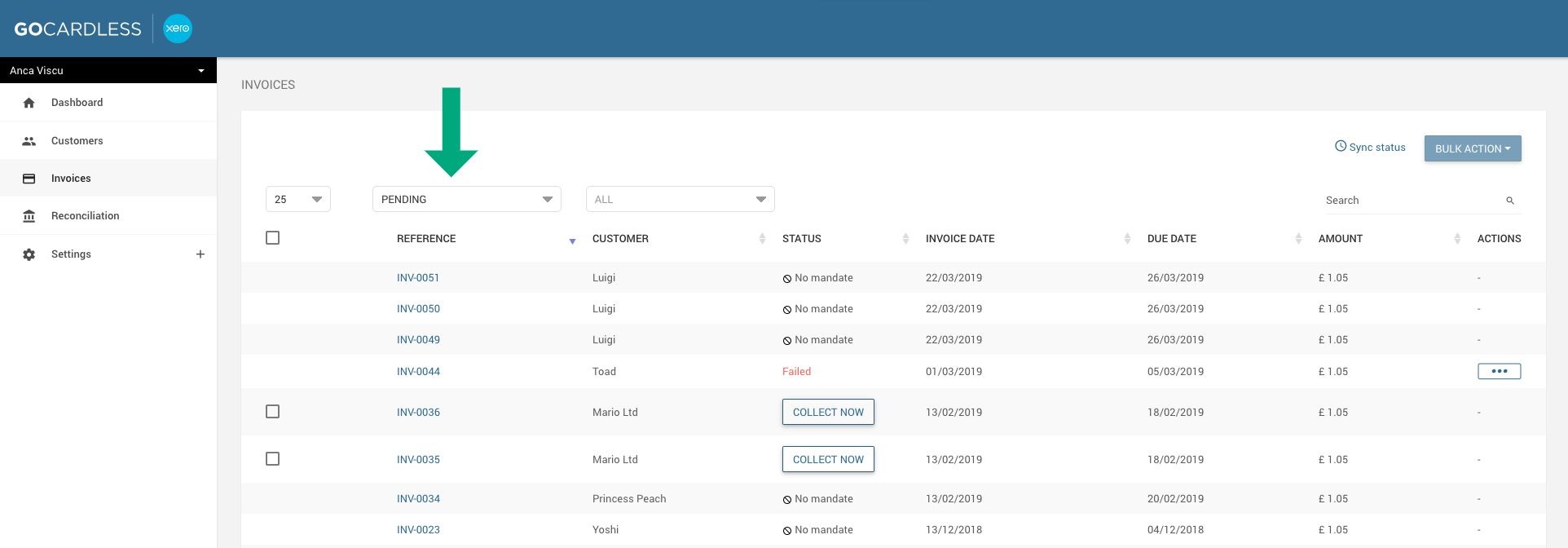Open invoice INV-0051 link
Image resolution: width=1568 pixels, height=548 pixels.
tap(418, 278)
